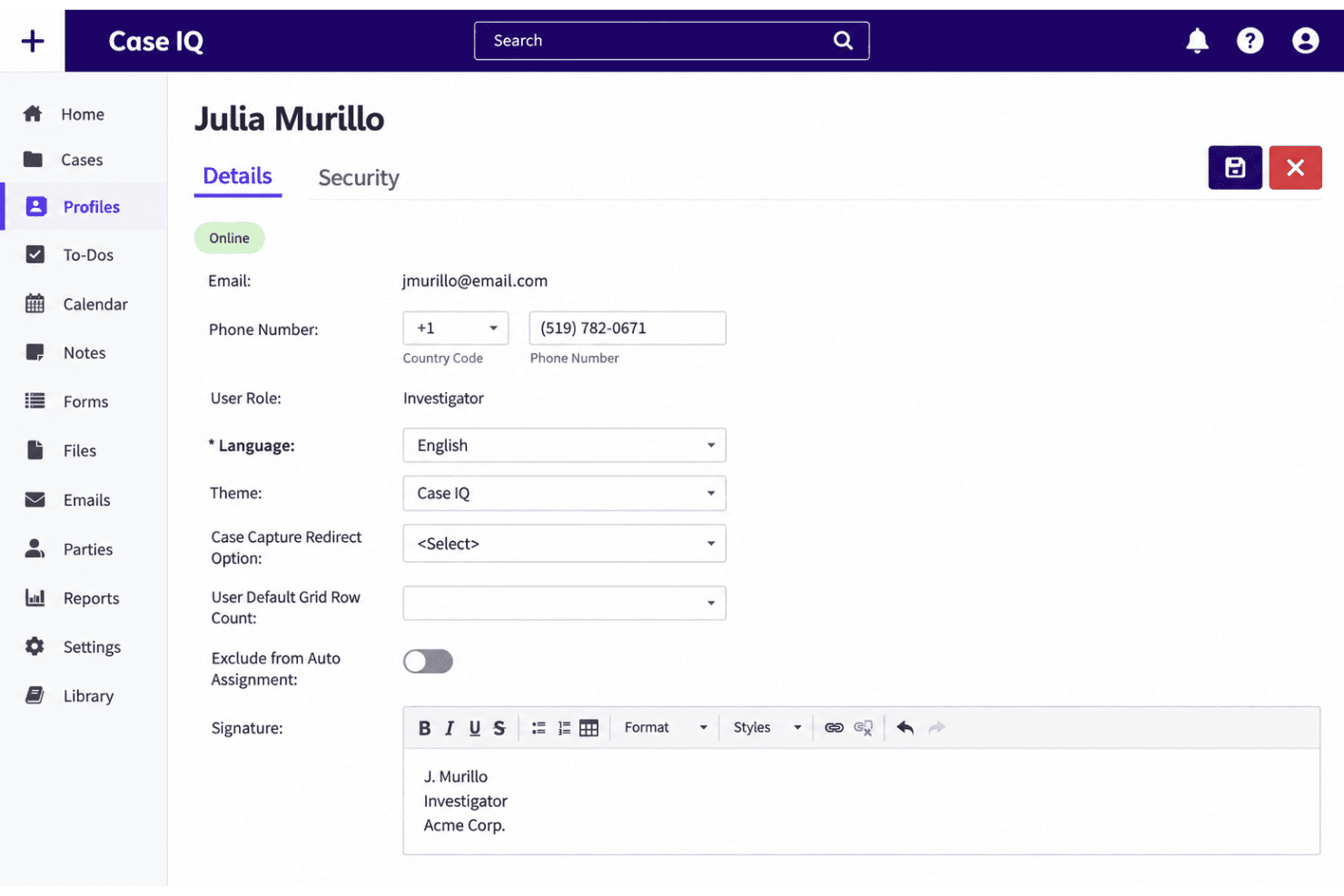This screenshot has height=896, width=1344.
Task: Select the Details tab
Action: [238, 176]
